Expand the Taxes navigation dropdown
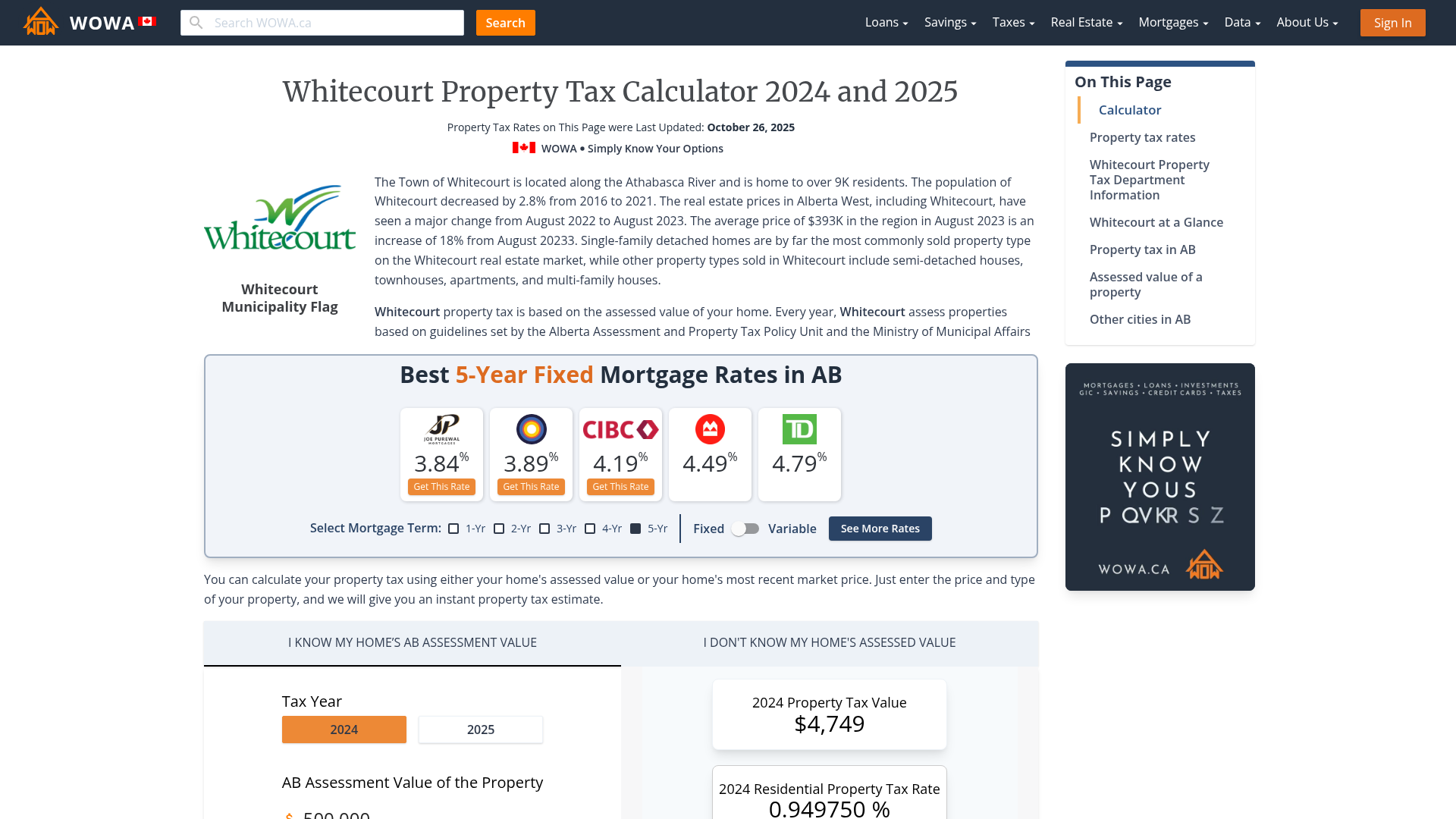Image resolution: width=1456 pixels, height=819 pixels. click(x=1012, y=22)
